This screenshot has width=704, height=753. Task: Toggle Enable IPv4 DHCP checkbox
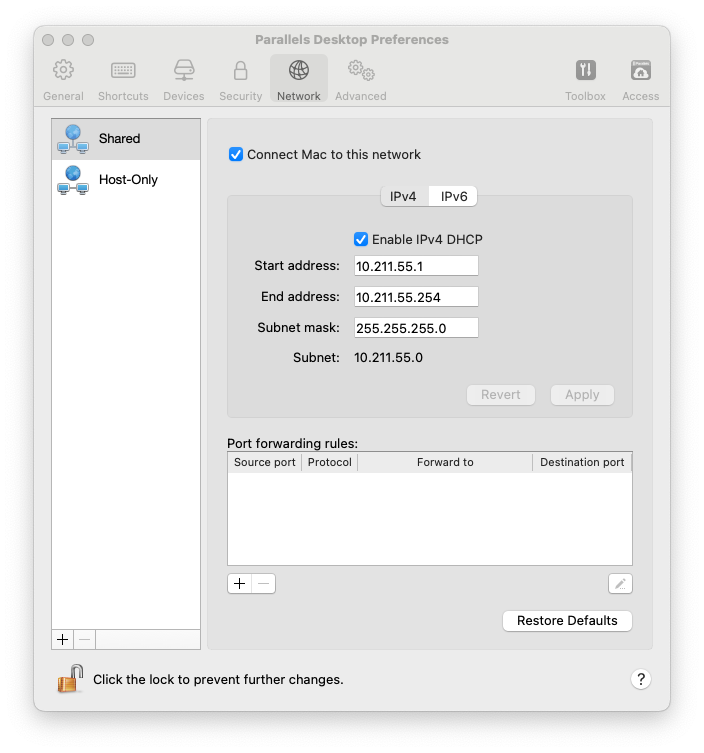(361, 239)
